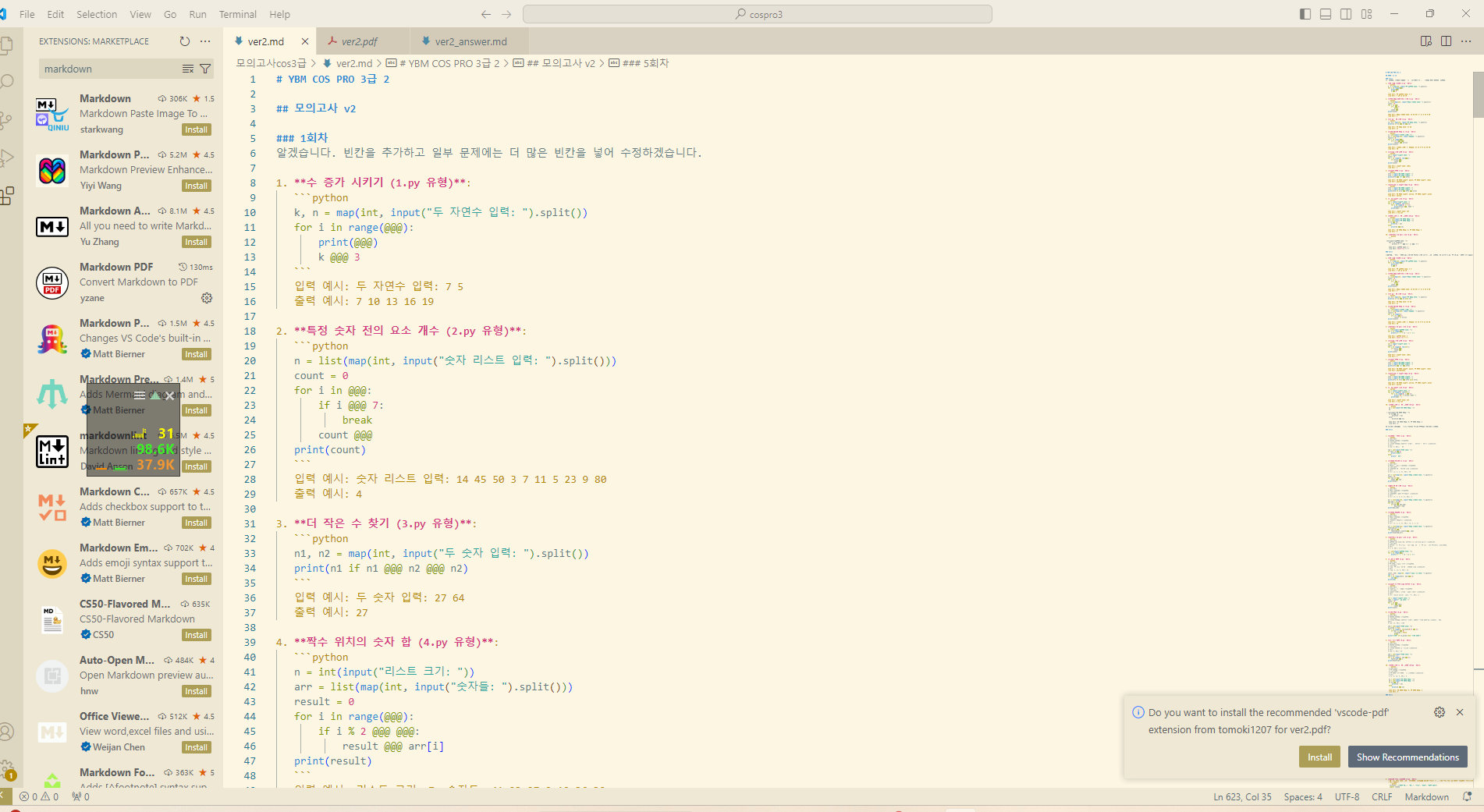Open the Search view in activity bar
This screenshot has width=1484, height=812.
click(6, 82)
